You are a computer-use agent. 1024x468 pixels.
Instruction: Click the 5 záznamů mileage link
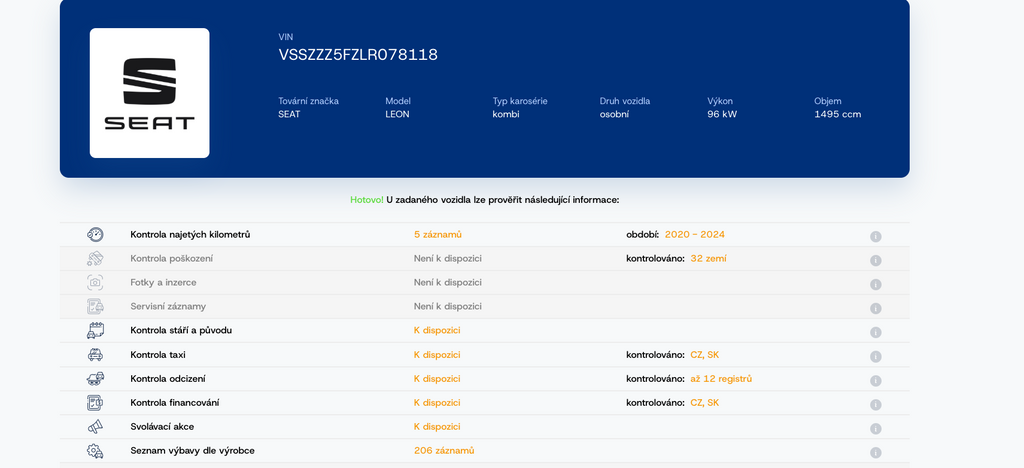coord(438,234)
